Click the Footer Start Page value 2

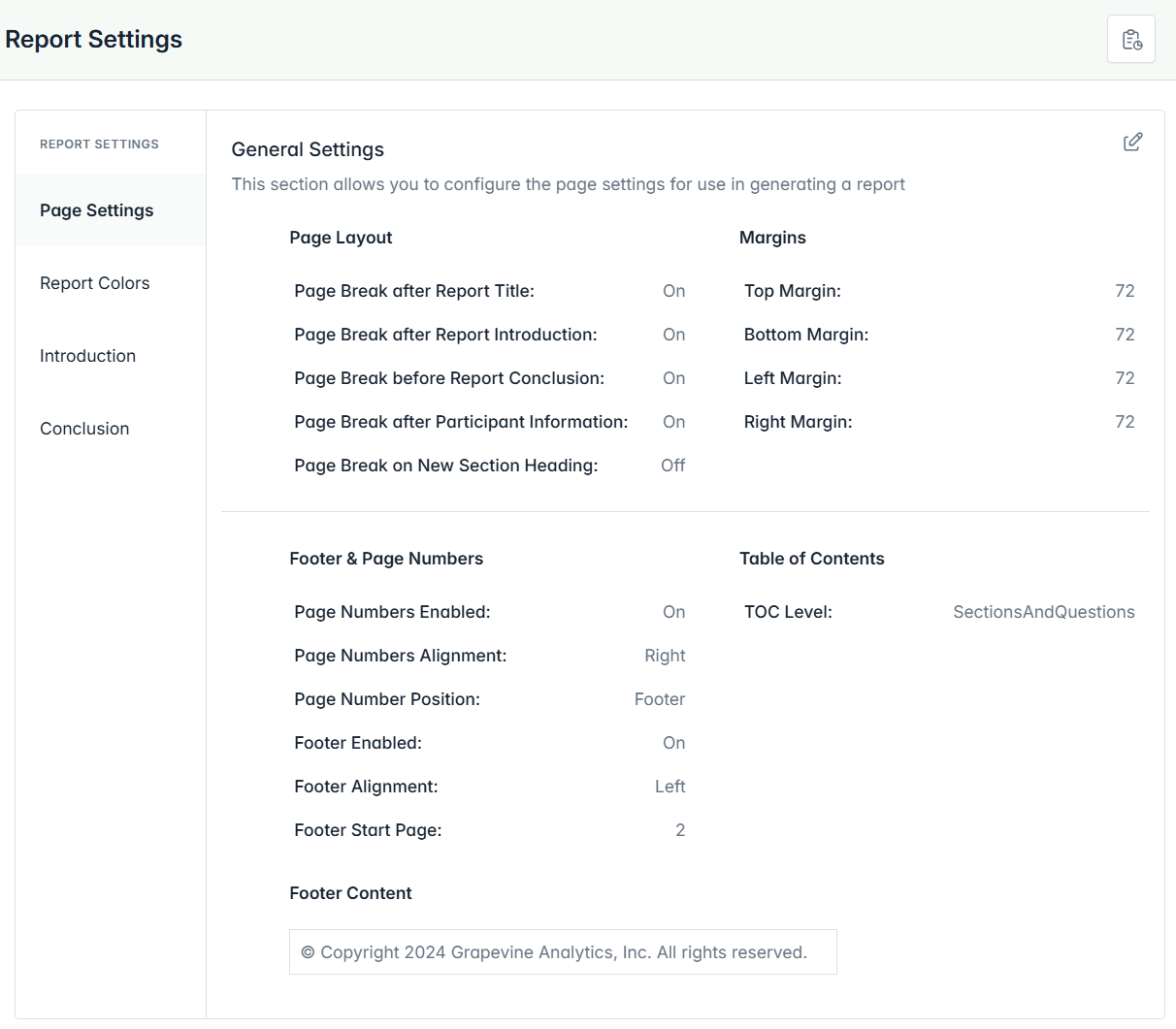(x=680, y=830)
